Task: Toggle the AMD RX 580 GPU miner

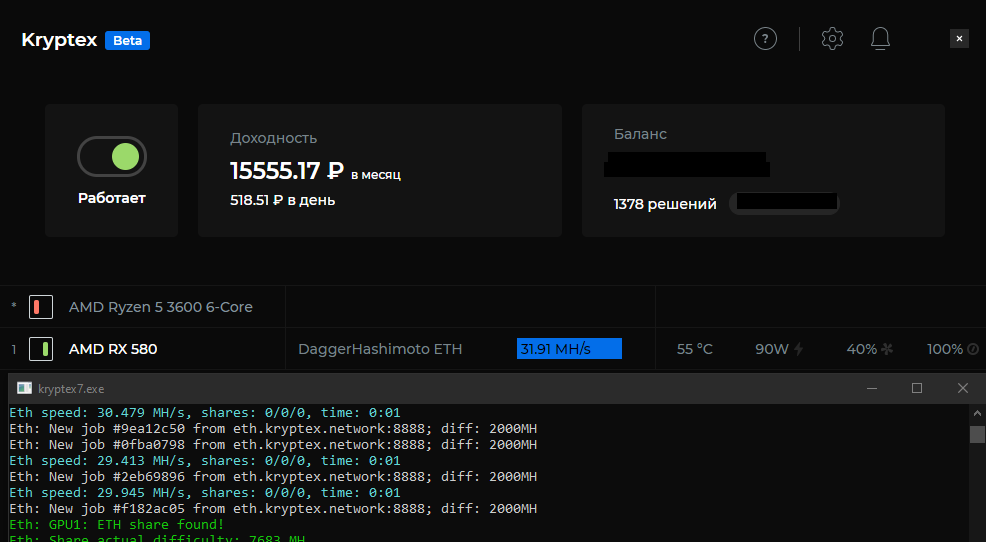Action: [41, 349]
